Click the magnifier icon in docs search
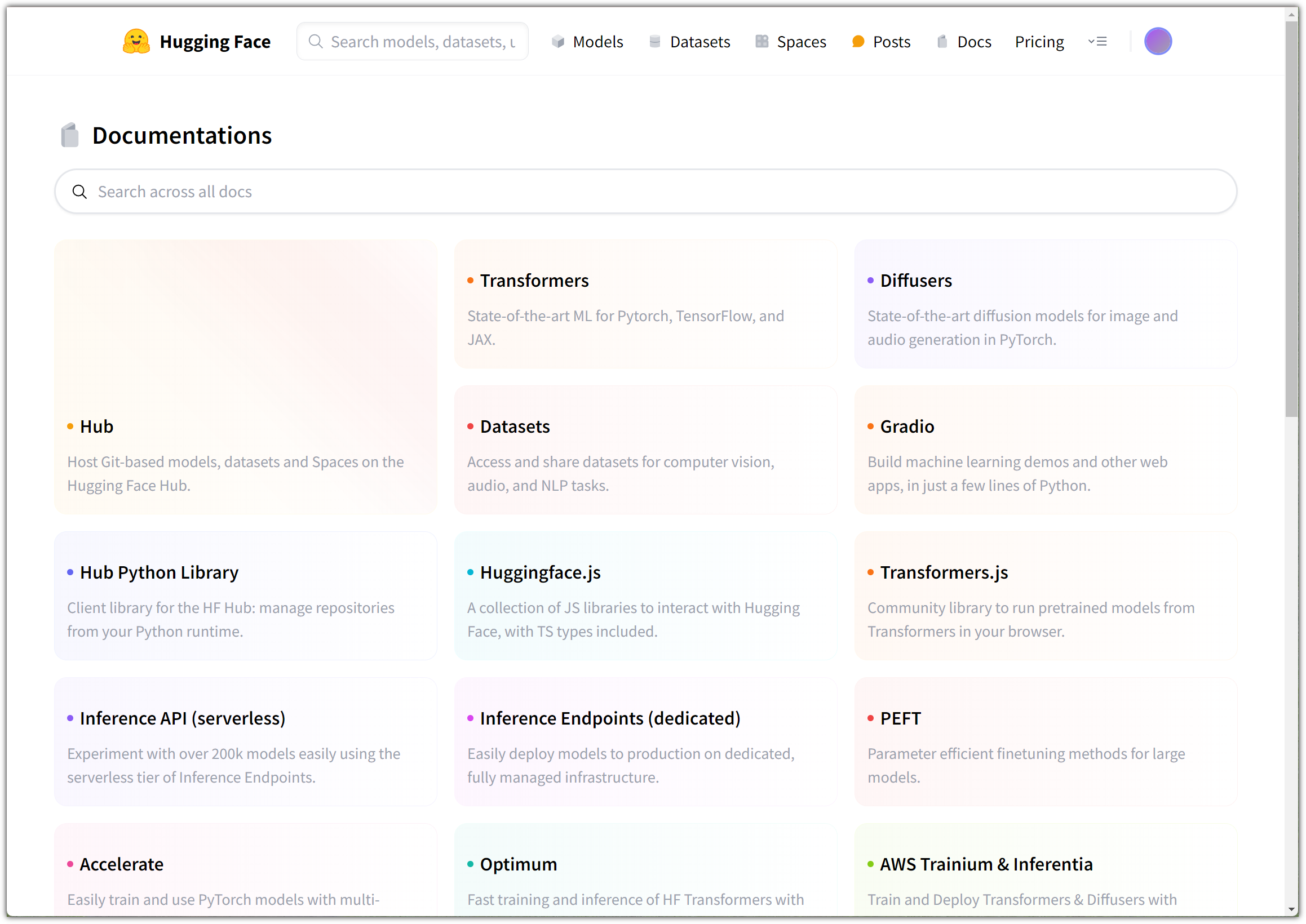This screenshot has width=1306, height=924. pyautogui.click(x=79, y=192)
